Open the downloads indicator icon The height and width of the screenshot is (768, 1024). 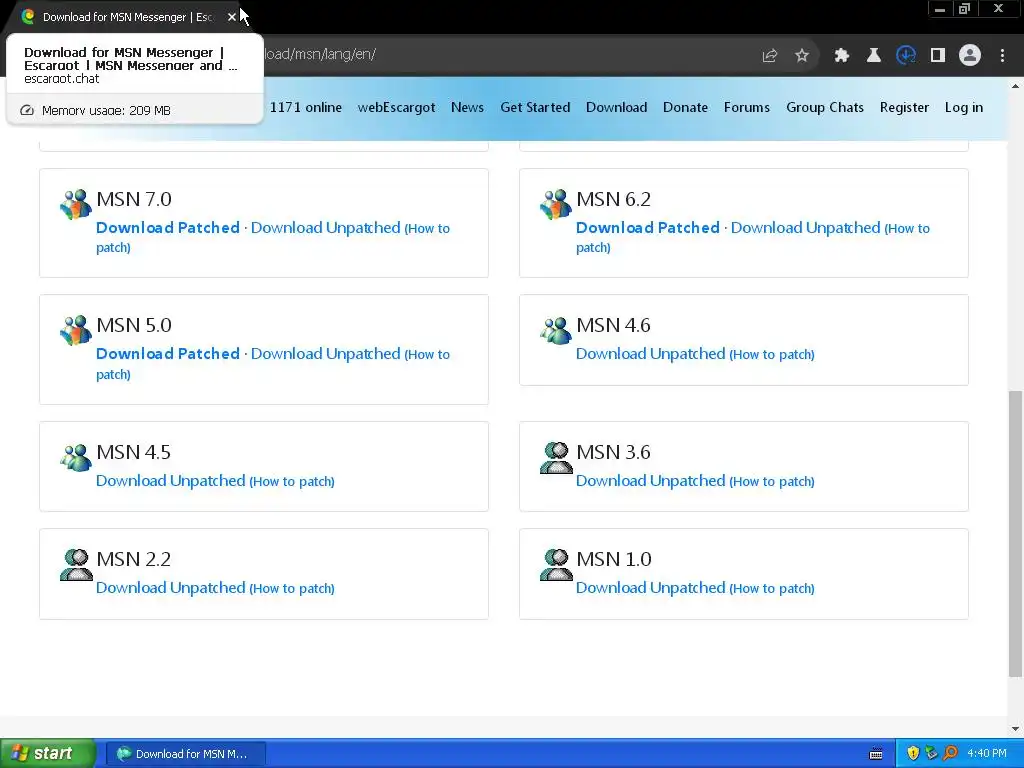906,56
